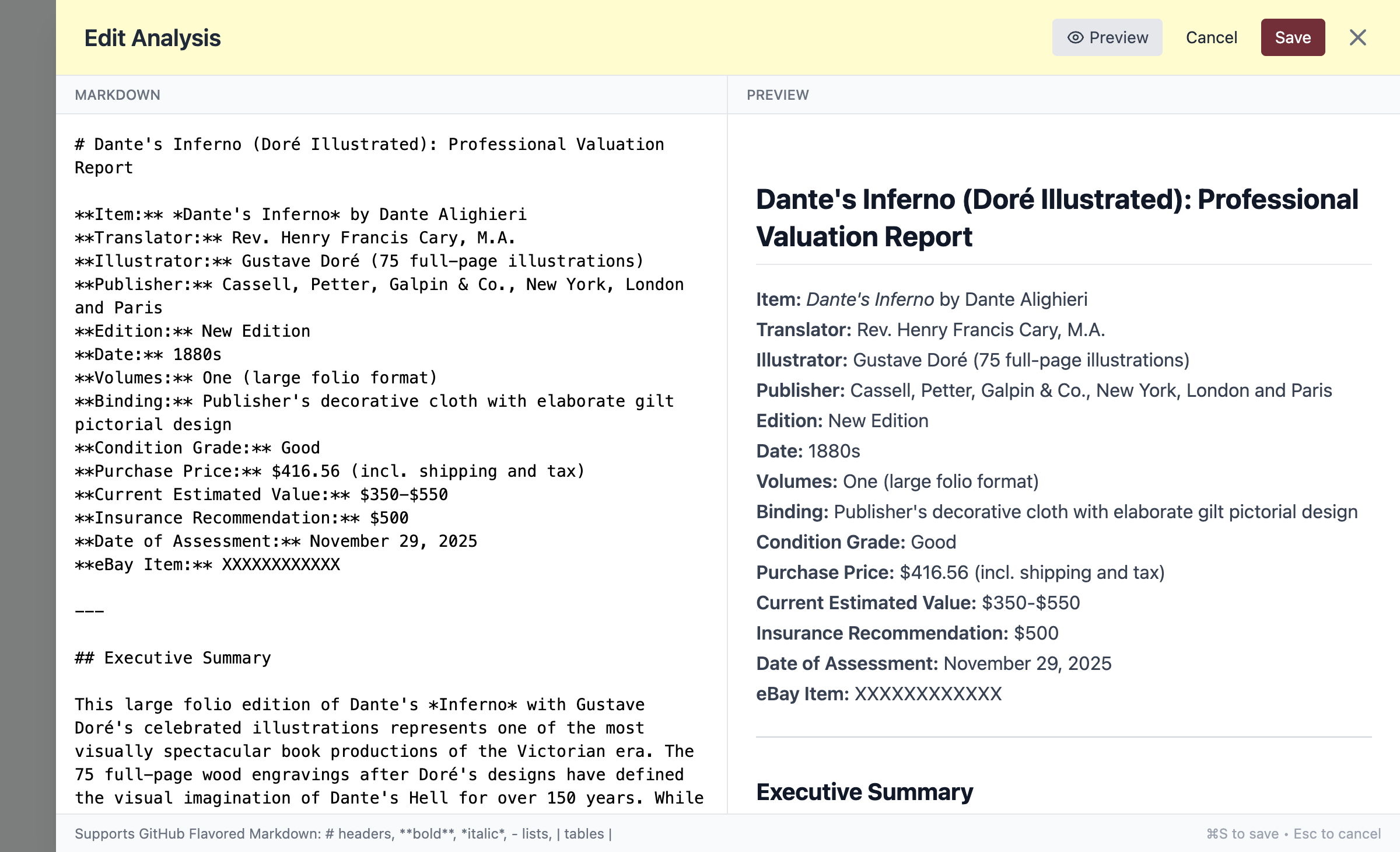The width and height of the screenshot is (1400, 852).
Task: Click the MARKDOWN pane header label
Action: [117, 95]
